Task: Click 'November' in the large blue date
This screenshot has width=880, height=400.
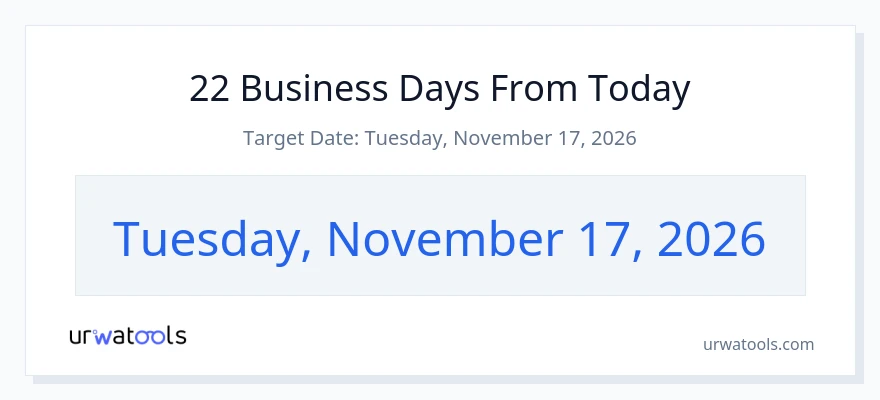Action: [x=444, y=238]
